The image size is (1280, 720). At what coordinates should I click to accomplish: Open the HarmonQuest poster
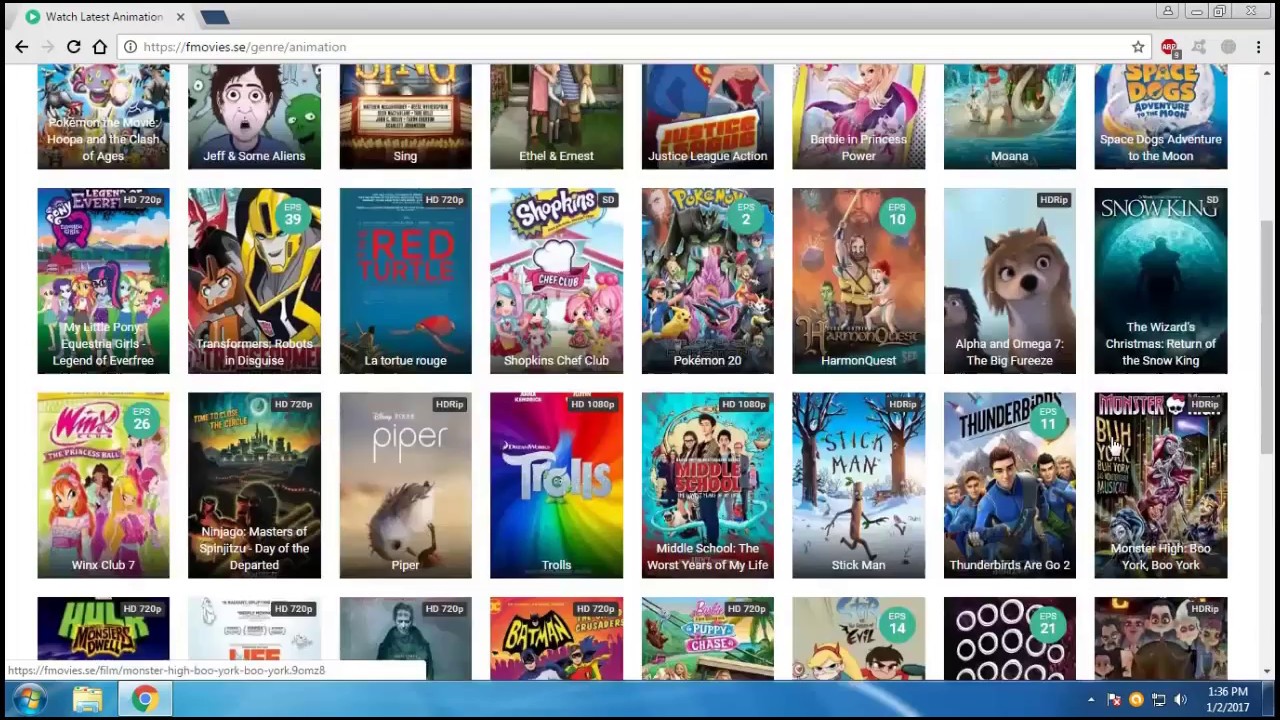pos(858,281)
